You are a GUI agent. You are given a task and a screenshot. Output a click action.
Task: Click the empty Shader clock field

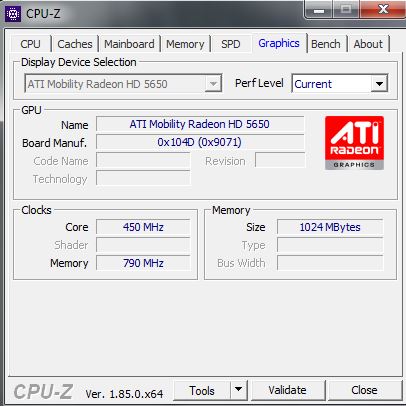click(x=143, y=245)
